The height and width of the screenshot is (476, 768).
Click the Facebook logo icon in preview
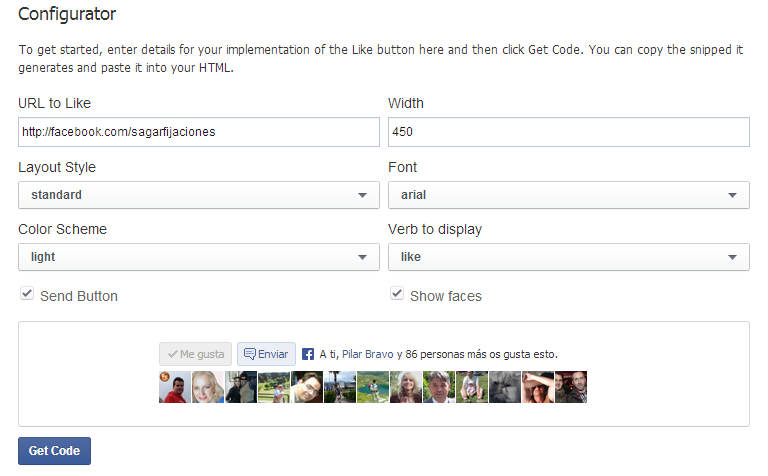click(308, 354)
